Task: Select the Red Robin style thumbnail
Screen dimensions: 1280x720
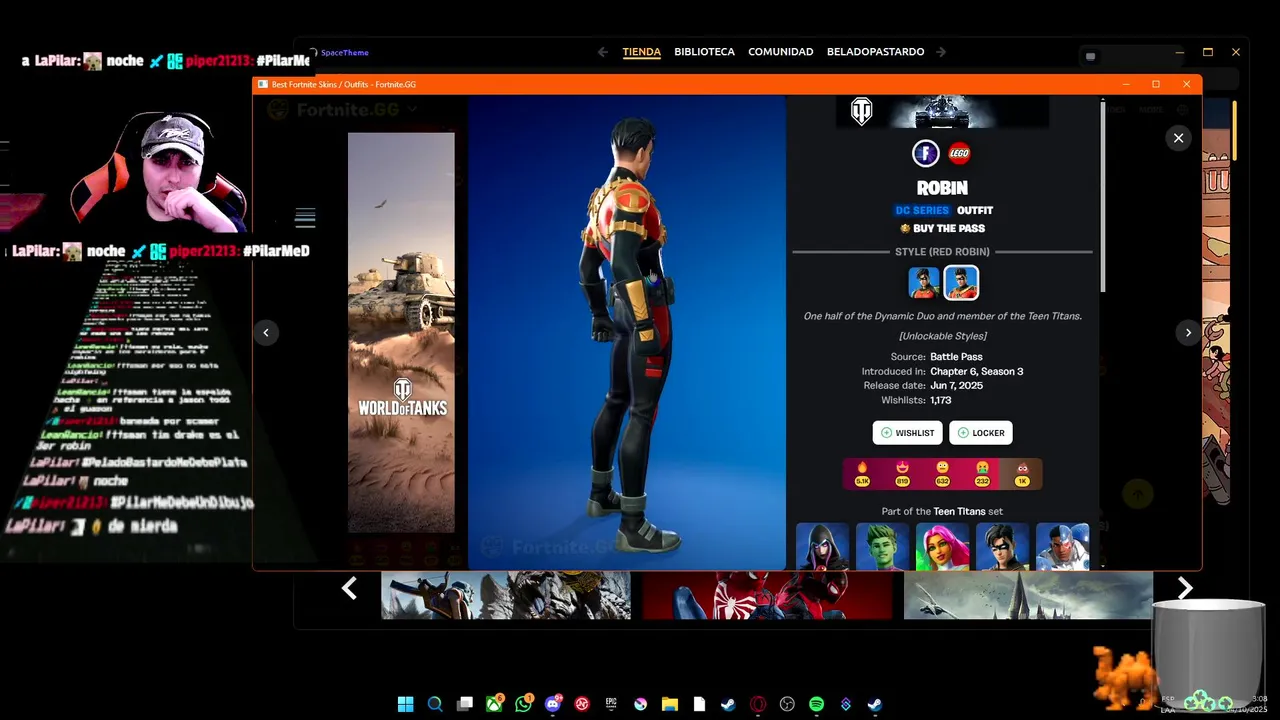Action: 961,283
